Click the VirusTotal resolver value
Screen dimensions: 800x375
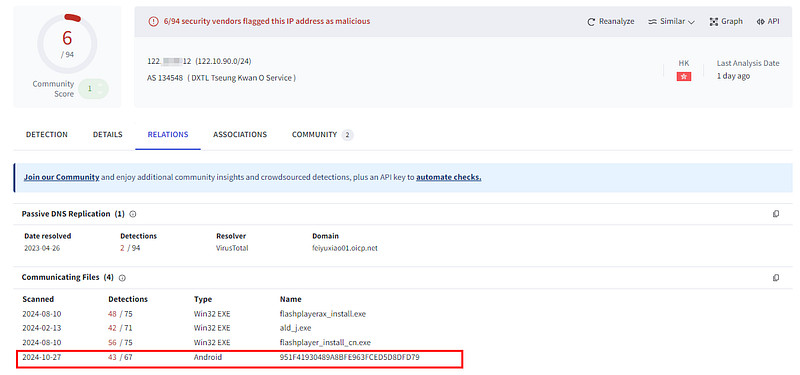tap(232, 248)
